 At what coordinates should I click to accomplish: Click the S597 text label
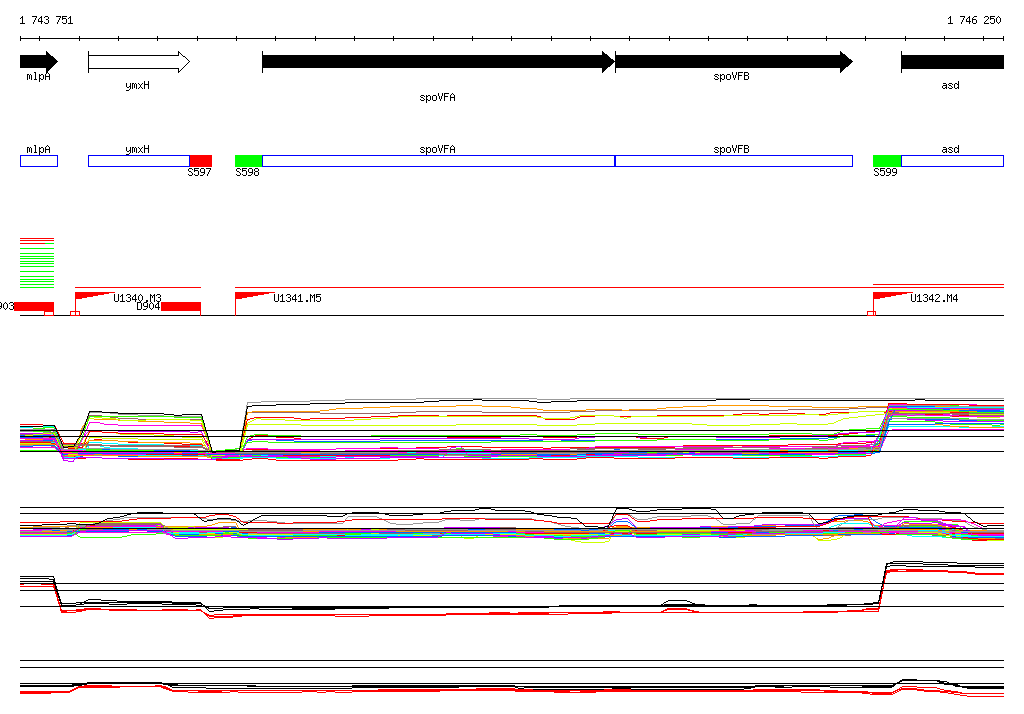tap(199, 172)
